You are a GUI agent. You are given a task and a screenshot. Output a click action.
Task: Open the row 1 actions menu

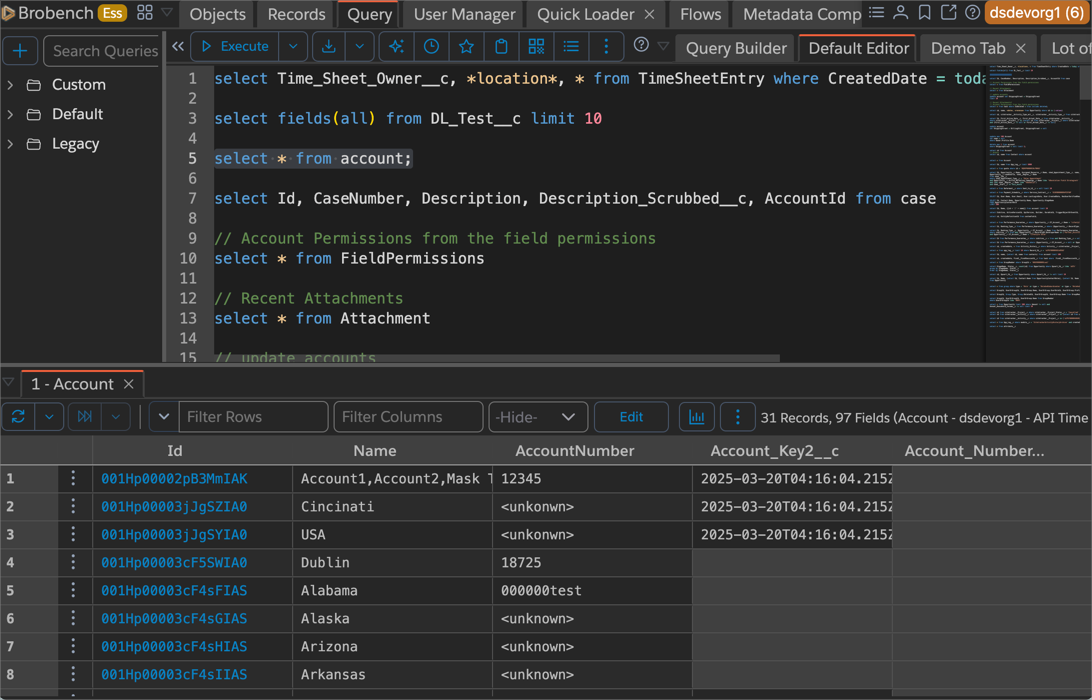point(73,479)
